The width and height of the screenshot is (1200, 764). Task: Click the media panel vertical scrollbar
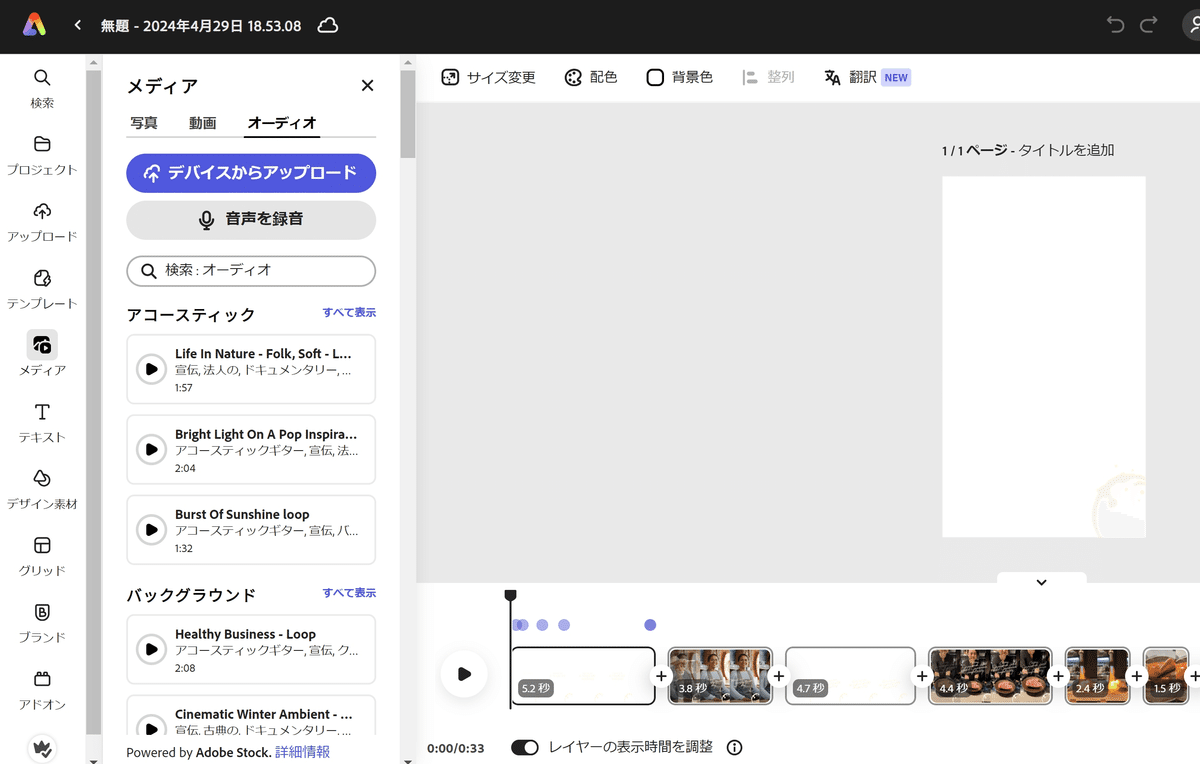tap(407, 113)
